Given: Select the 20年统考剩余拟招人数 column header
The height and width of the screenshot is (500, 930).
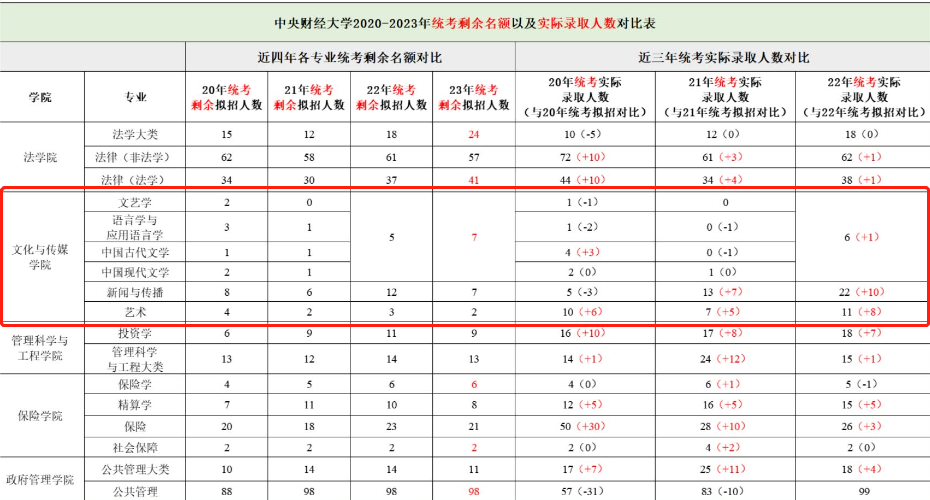Looking at the screenshot, I should (x=226, y=97).
